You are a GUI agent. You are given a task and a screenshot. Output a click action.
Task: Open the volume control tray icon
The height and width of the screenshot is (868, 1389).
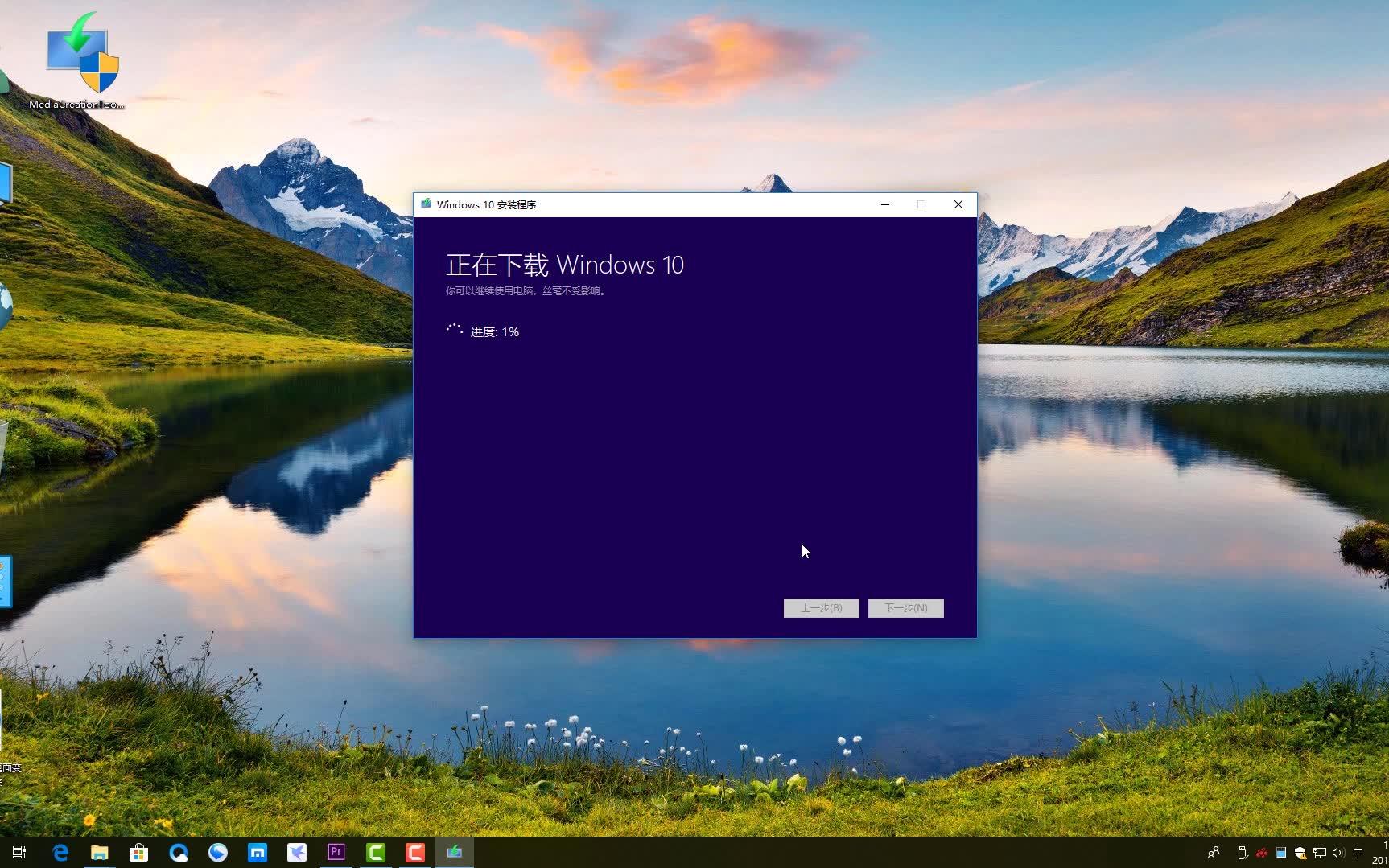pyautogui.click(x=1338, y=853)
